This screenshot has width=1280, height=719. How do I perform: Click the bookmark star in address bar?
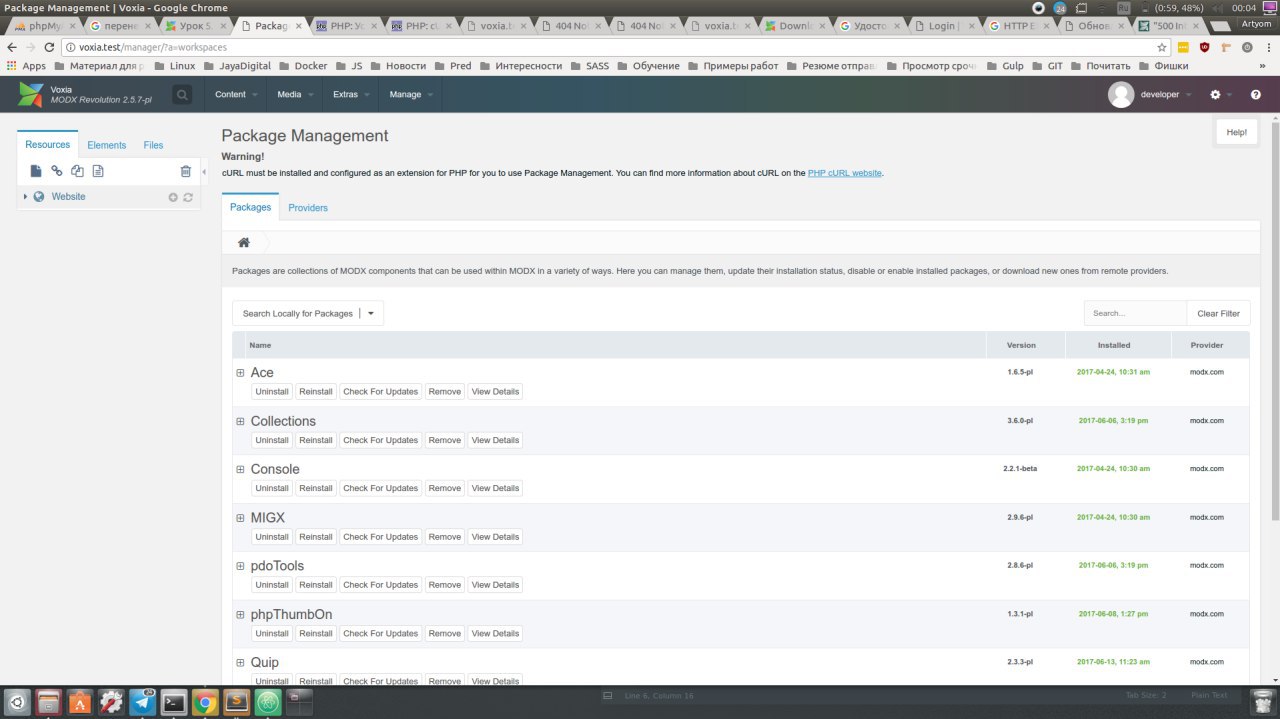click(1162, 47)
